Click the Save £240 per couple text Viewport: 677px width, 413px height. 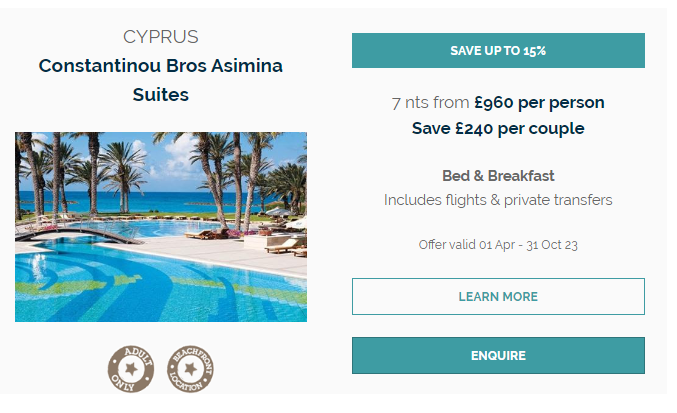[x=498, y=128]
